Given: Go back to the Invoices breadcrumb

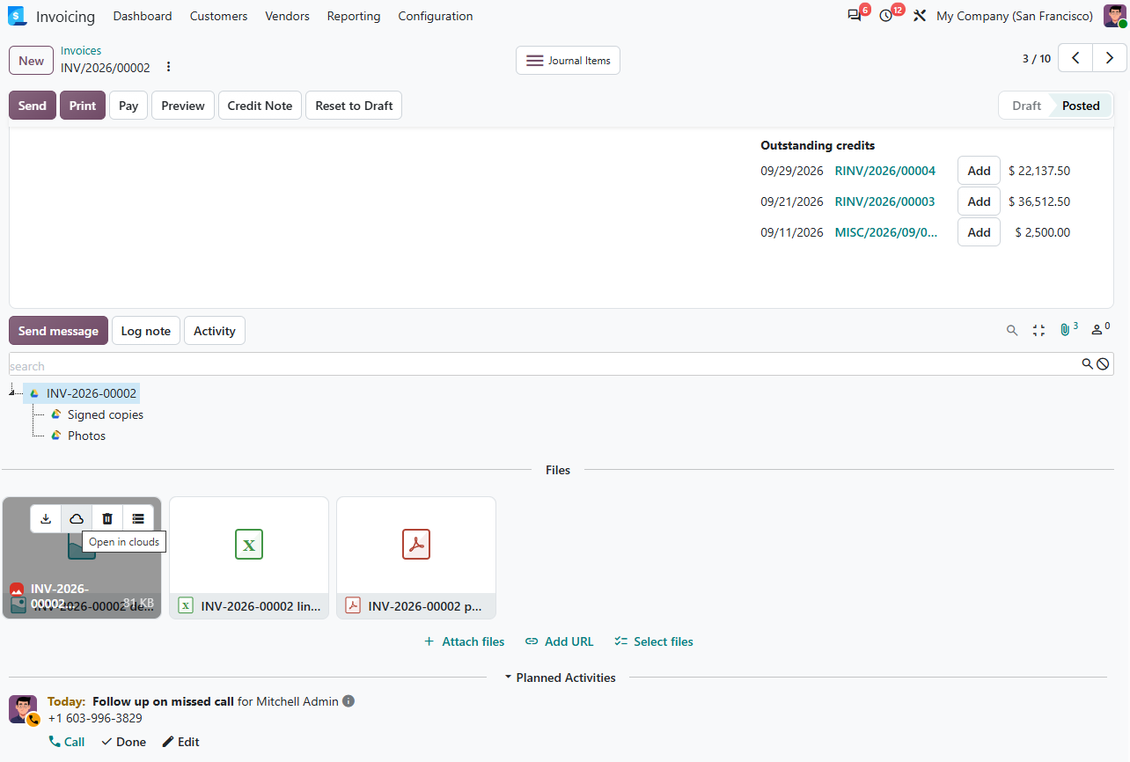Looking at the screenshot, I should 81,50.
